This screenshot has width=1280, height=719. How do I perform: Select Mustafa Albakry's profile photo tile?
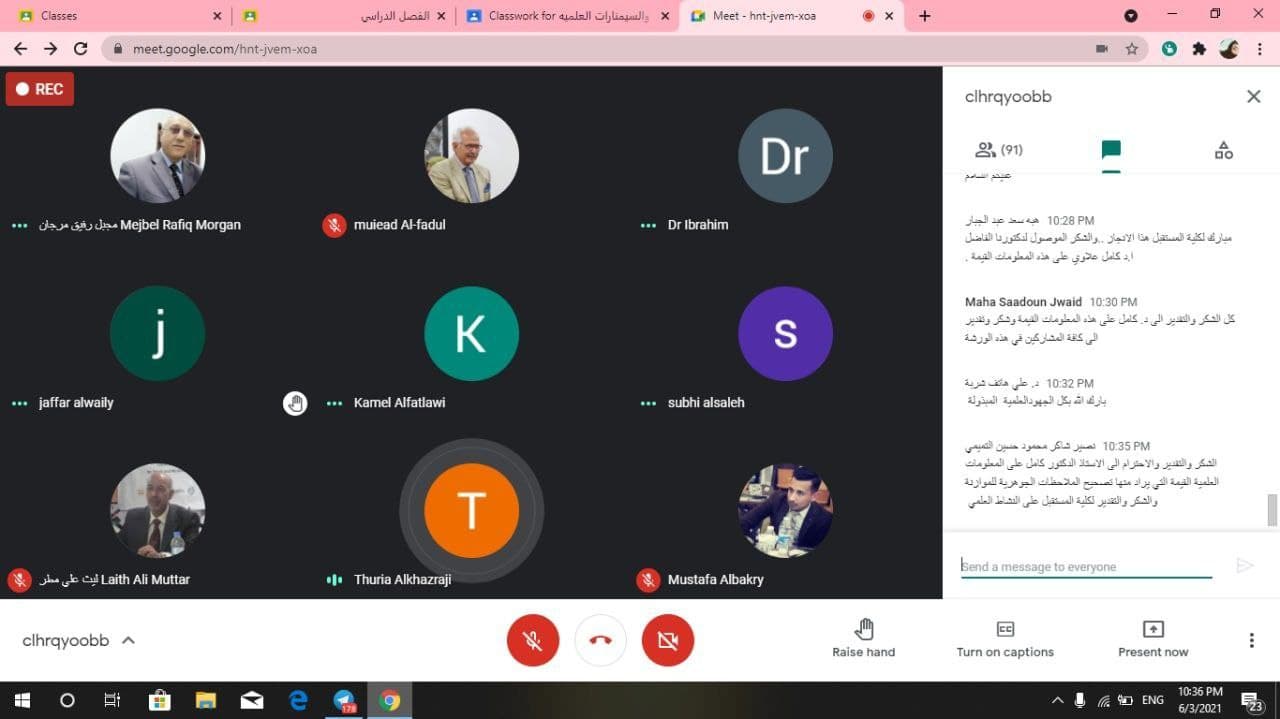point(785,510)
